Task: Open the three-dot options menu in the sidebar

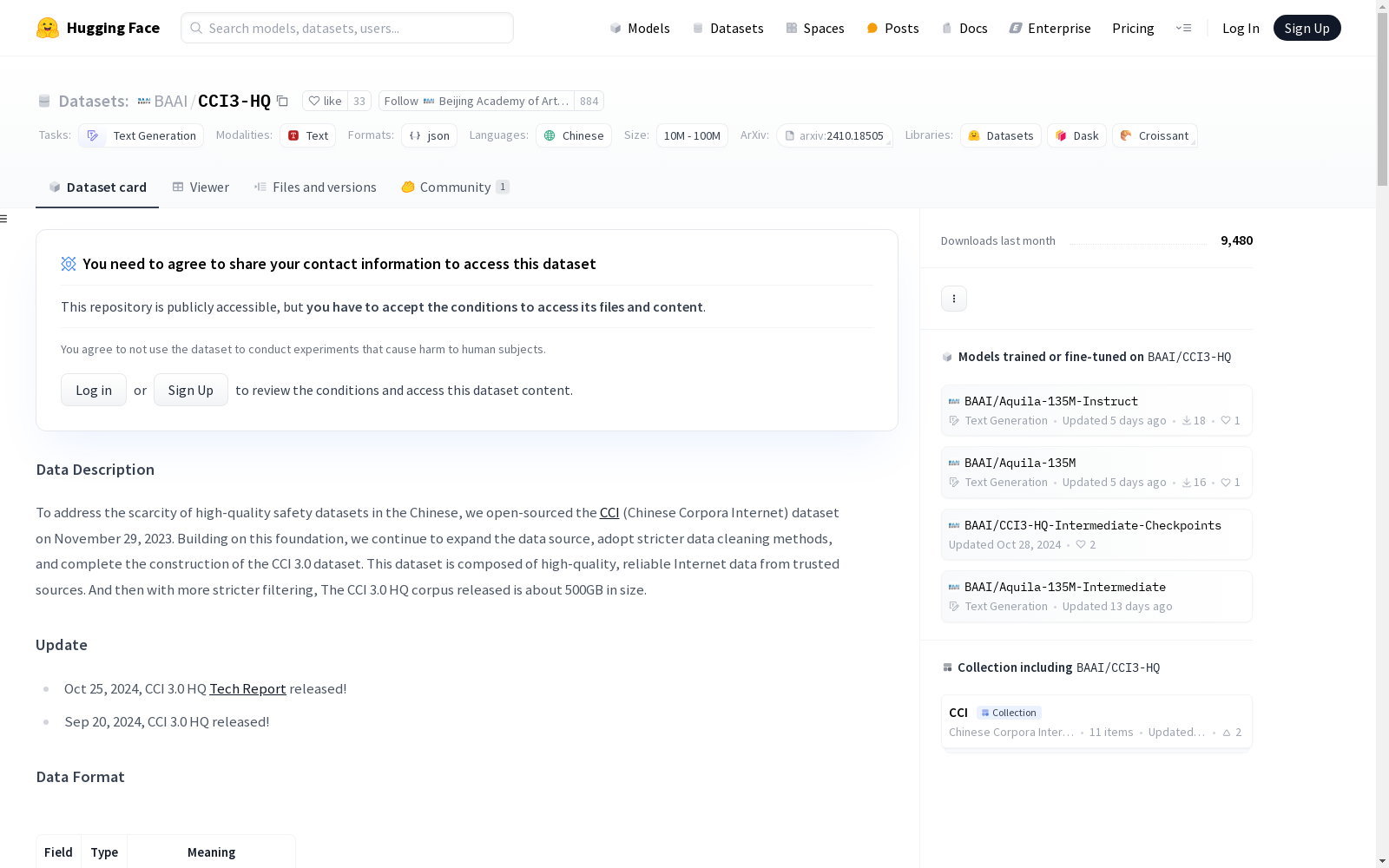Action: [954, 299]
